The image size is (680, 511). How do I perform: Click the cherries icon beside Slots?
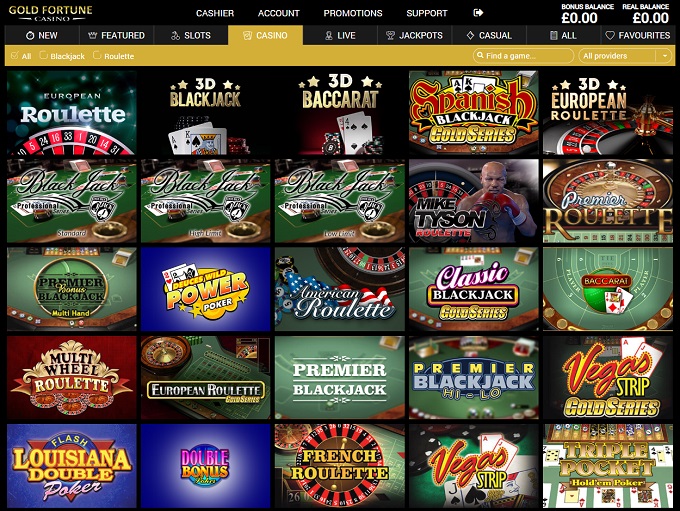[175, 36]
